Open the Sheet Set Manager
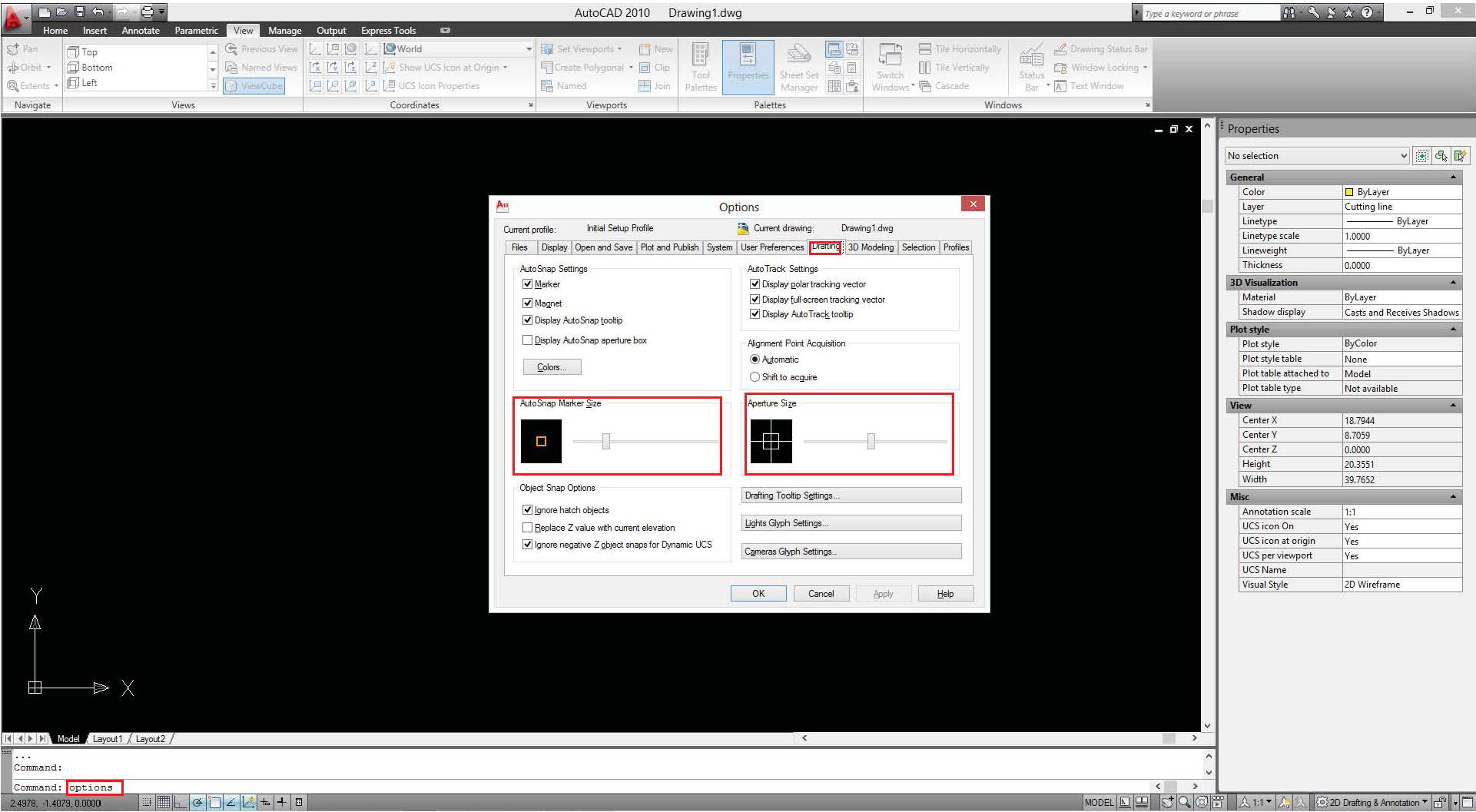 point(799,68)
